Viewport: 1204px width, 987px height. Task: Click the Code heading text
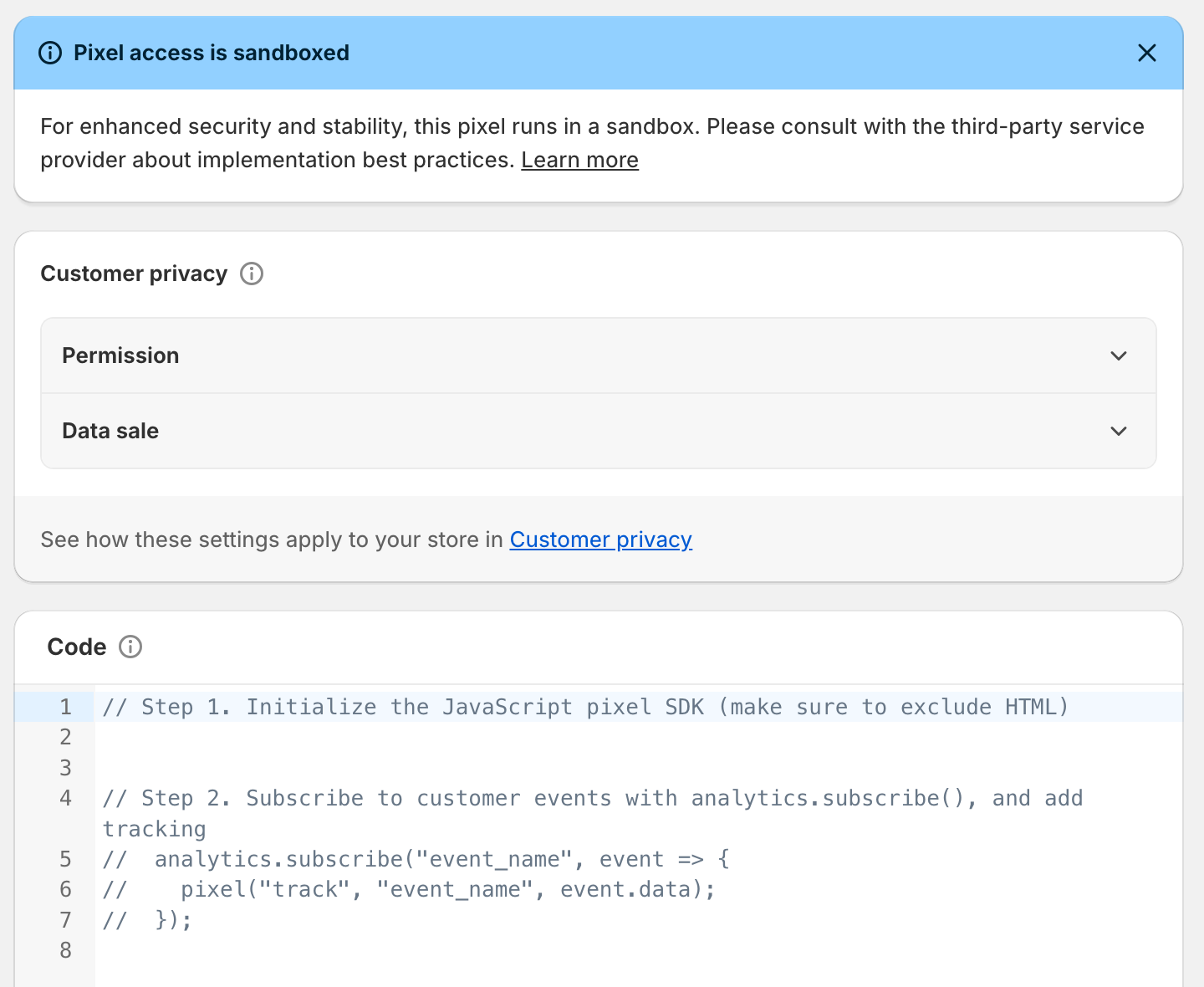click(77, 647)
